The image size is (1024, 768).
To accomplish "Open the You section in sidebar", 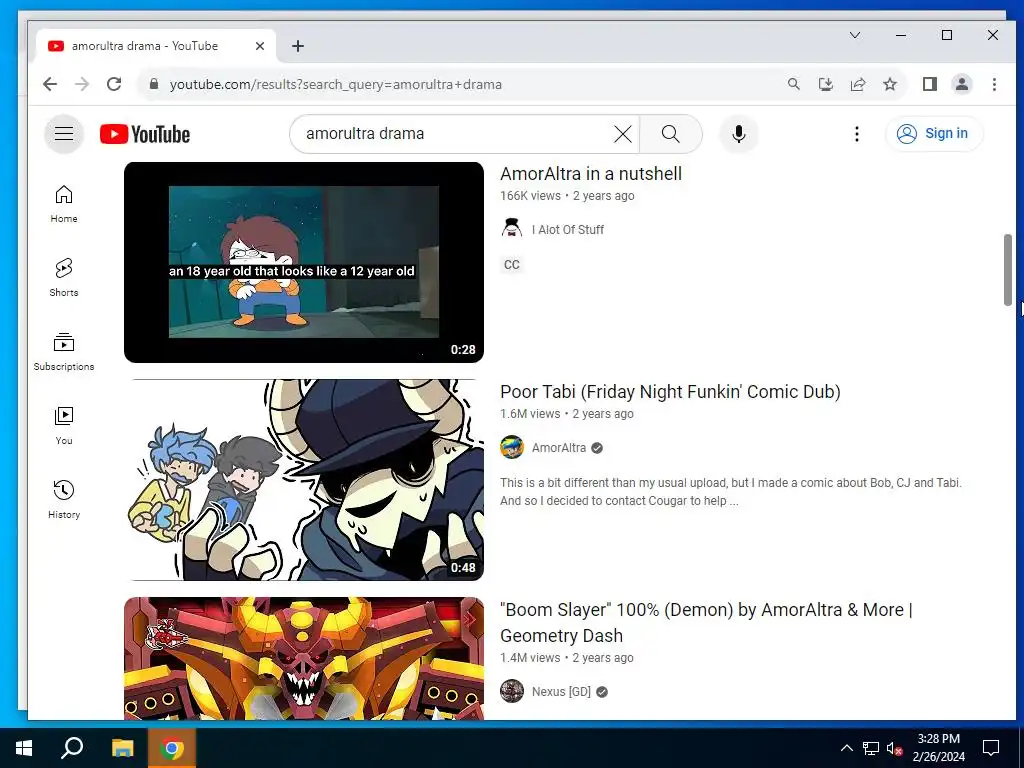I will point(64,426).
